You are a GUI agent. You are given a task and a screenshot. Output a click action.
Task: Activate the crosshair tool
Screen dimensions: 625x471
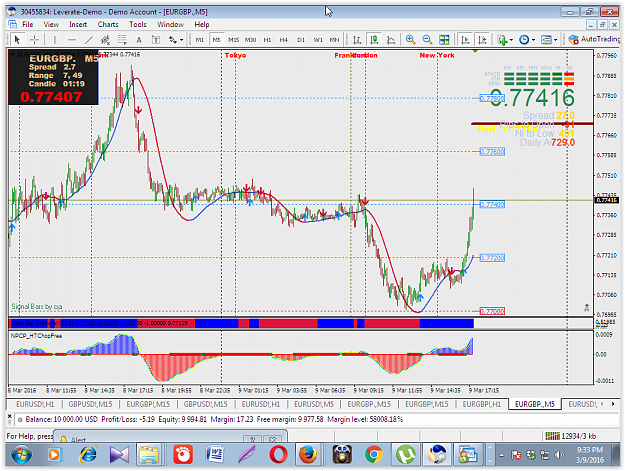point(35,39)
